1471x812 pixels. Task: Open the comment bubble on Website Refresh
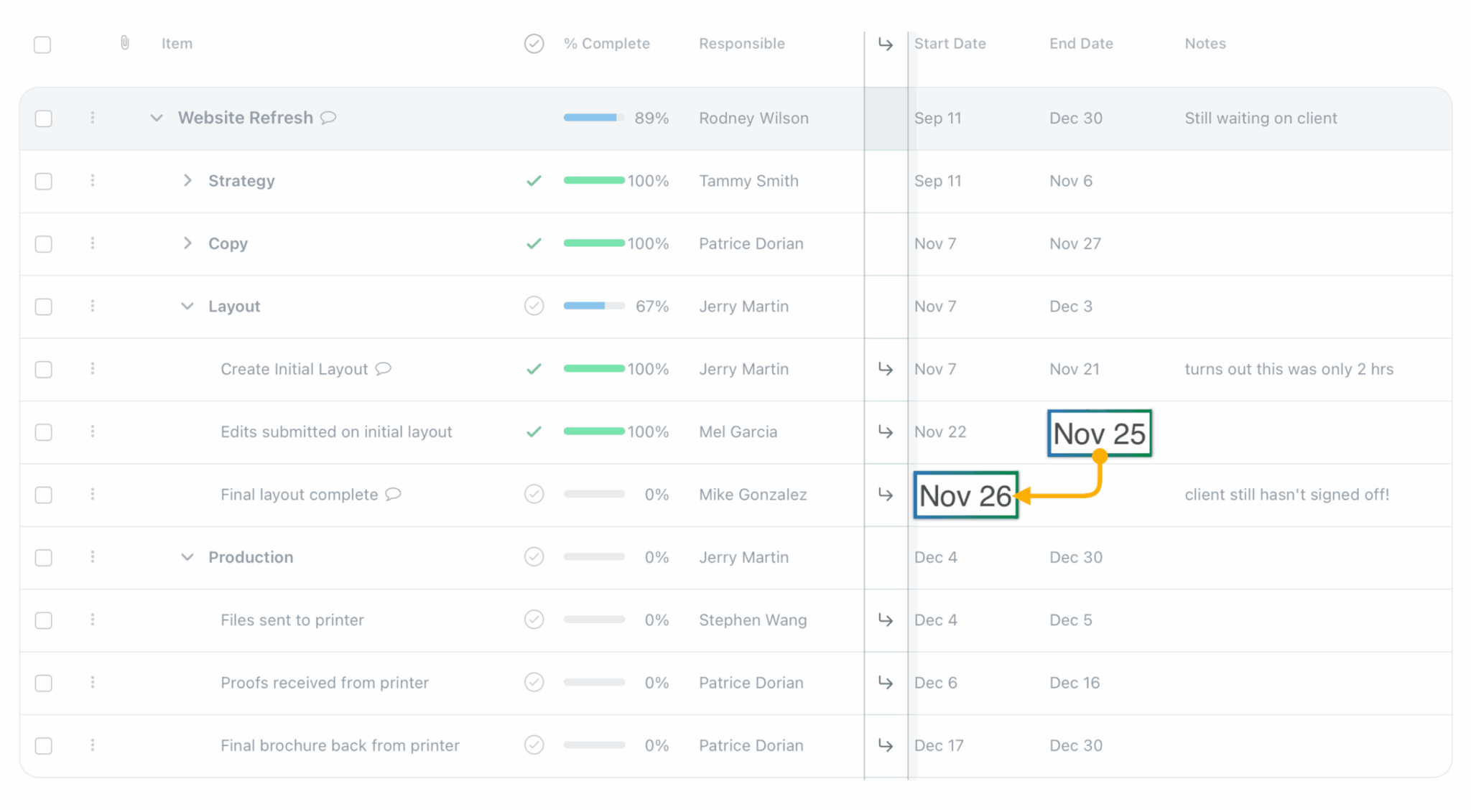pyautogui.click(x=329, y=118)
